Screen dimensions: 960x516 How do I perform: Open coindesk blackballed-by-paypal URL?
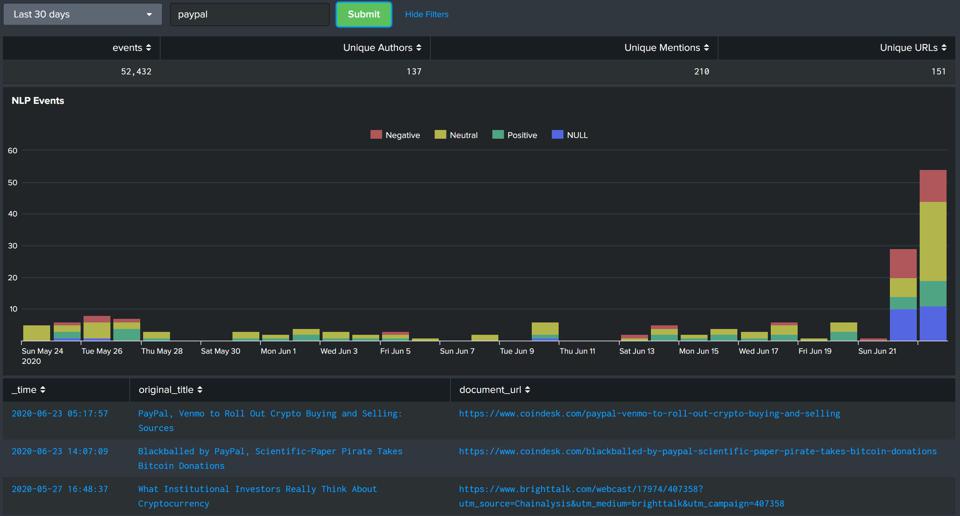(x=698, y=452)
